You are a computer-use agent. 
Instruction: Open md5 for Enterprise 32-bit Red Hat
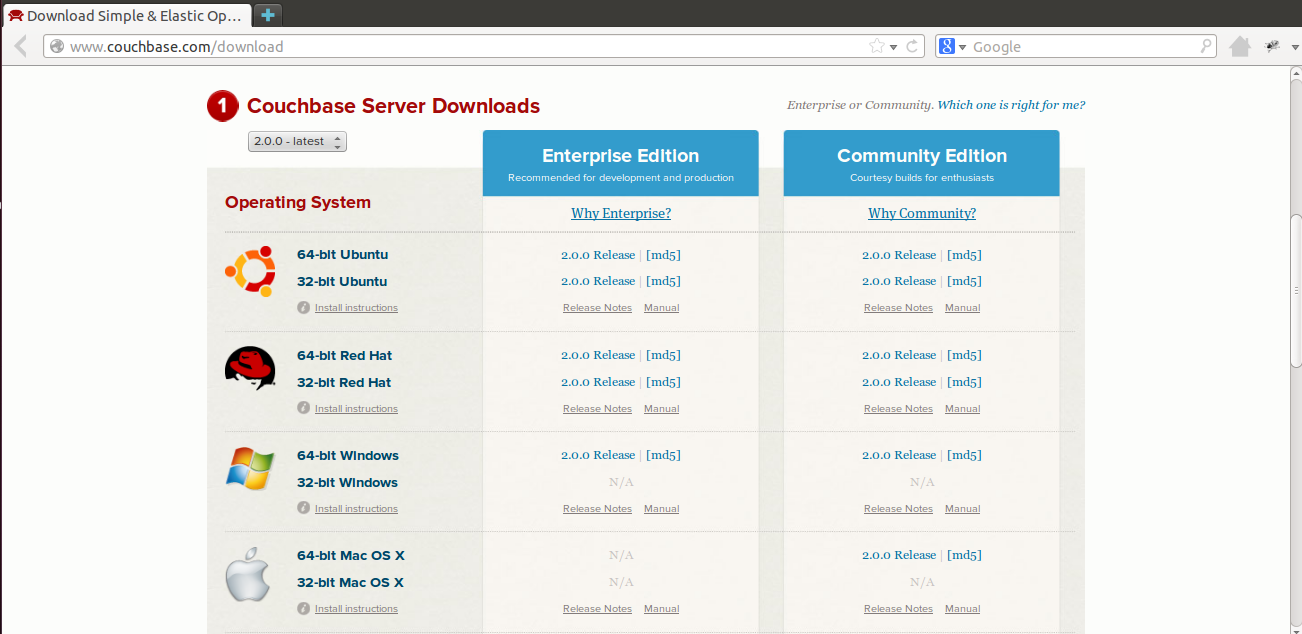(x=663, y=382)
